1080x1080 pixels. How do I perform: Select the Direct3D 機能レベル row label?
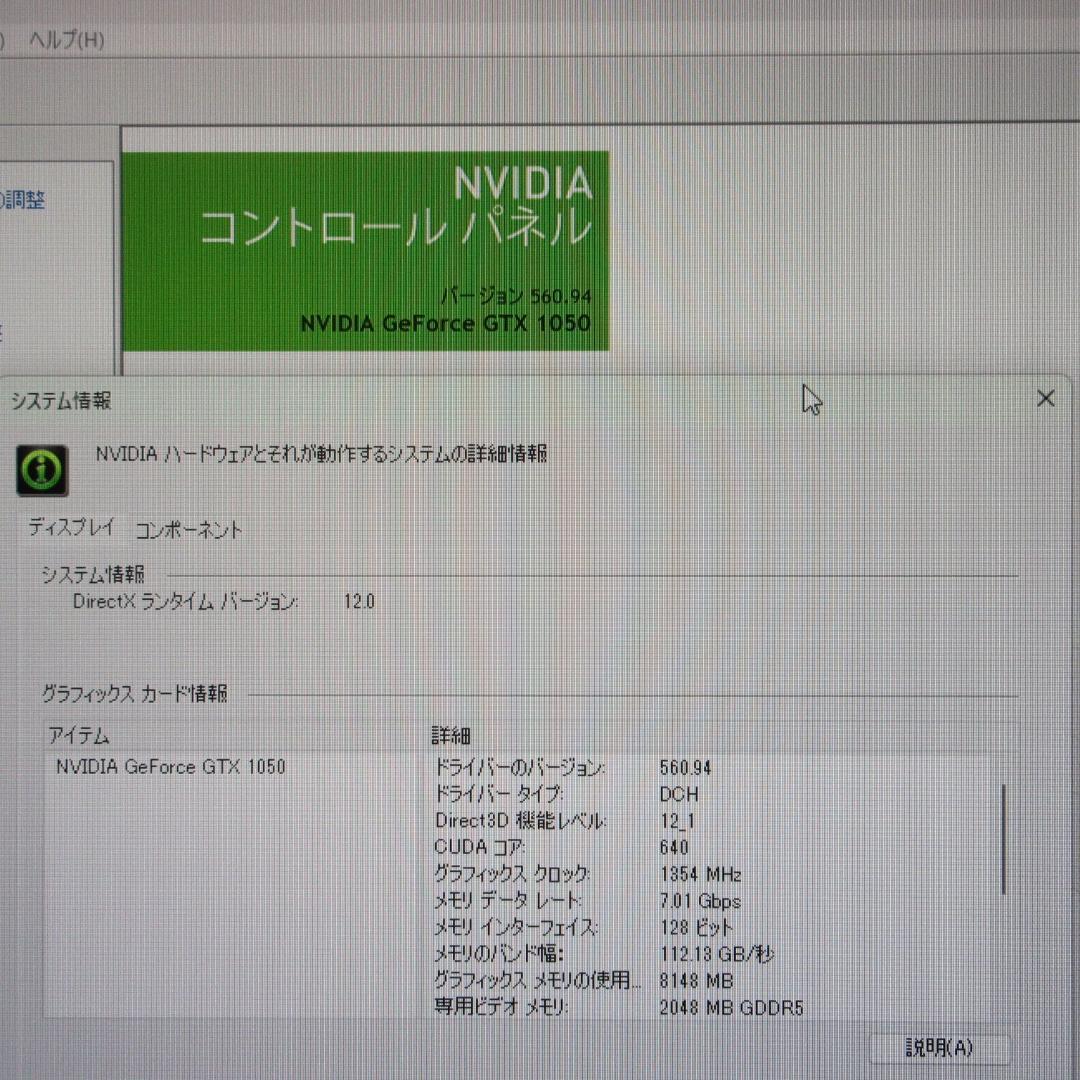[520, 820]
